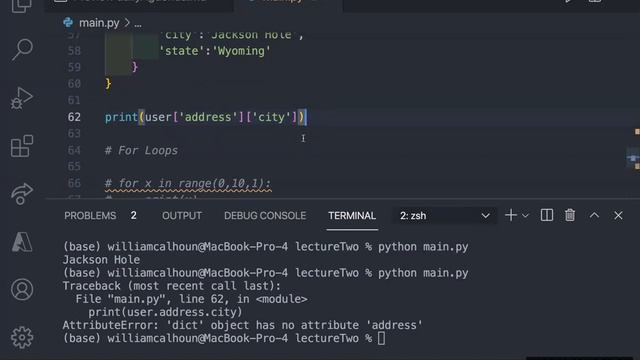Click the 'address' string on line 62
This screenshot has width=640, height=360.
208,117
